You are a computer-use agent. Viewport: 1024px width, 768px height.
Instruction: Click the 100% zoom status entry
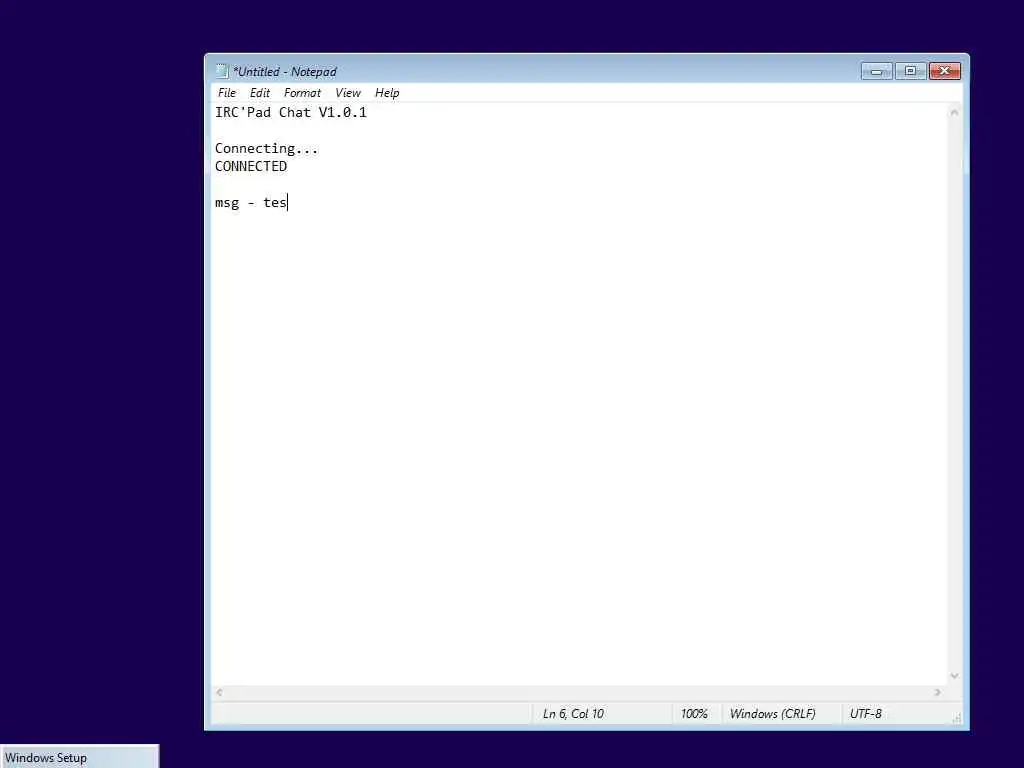click(694, 714)
